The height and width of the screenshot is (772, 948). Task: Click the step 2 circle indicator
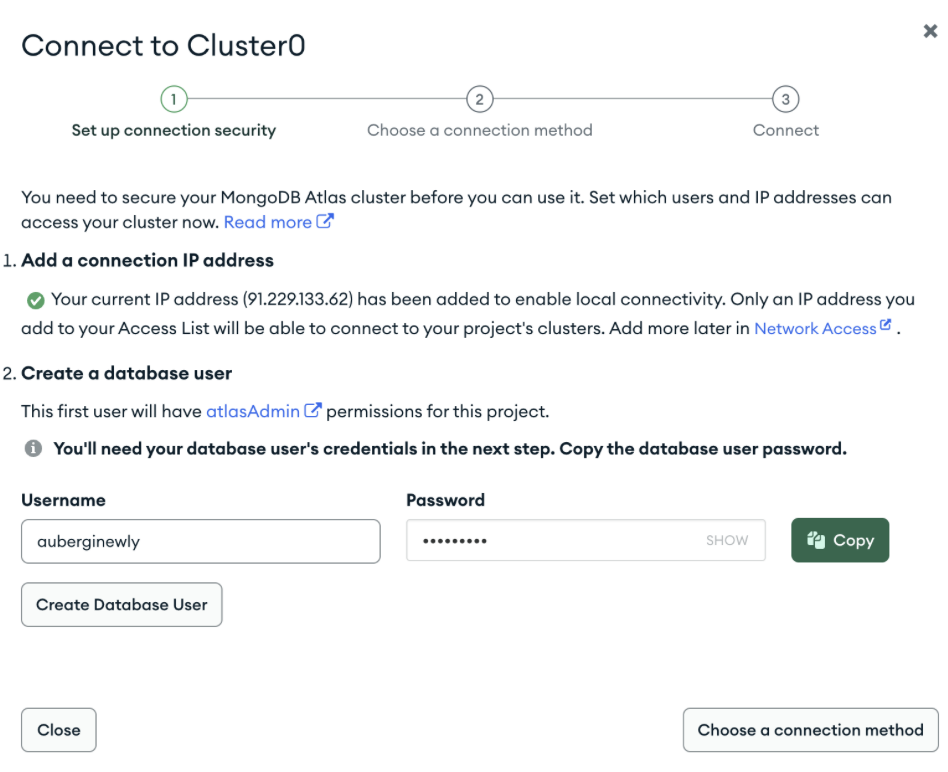point(479,99)
